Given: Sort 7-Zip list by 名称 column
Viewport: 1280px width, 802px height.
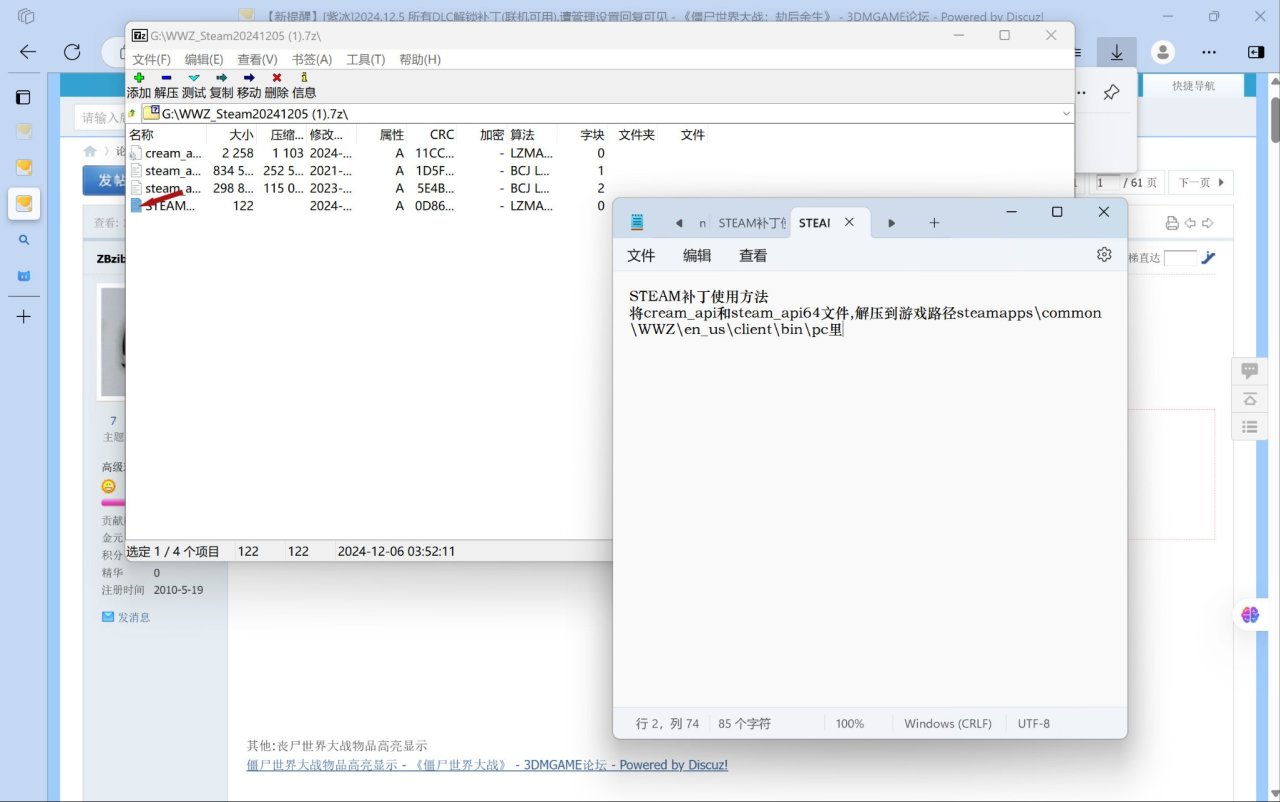Looking at the screenshot, I should (x=166, y=135).
